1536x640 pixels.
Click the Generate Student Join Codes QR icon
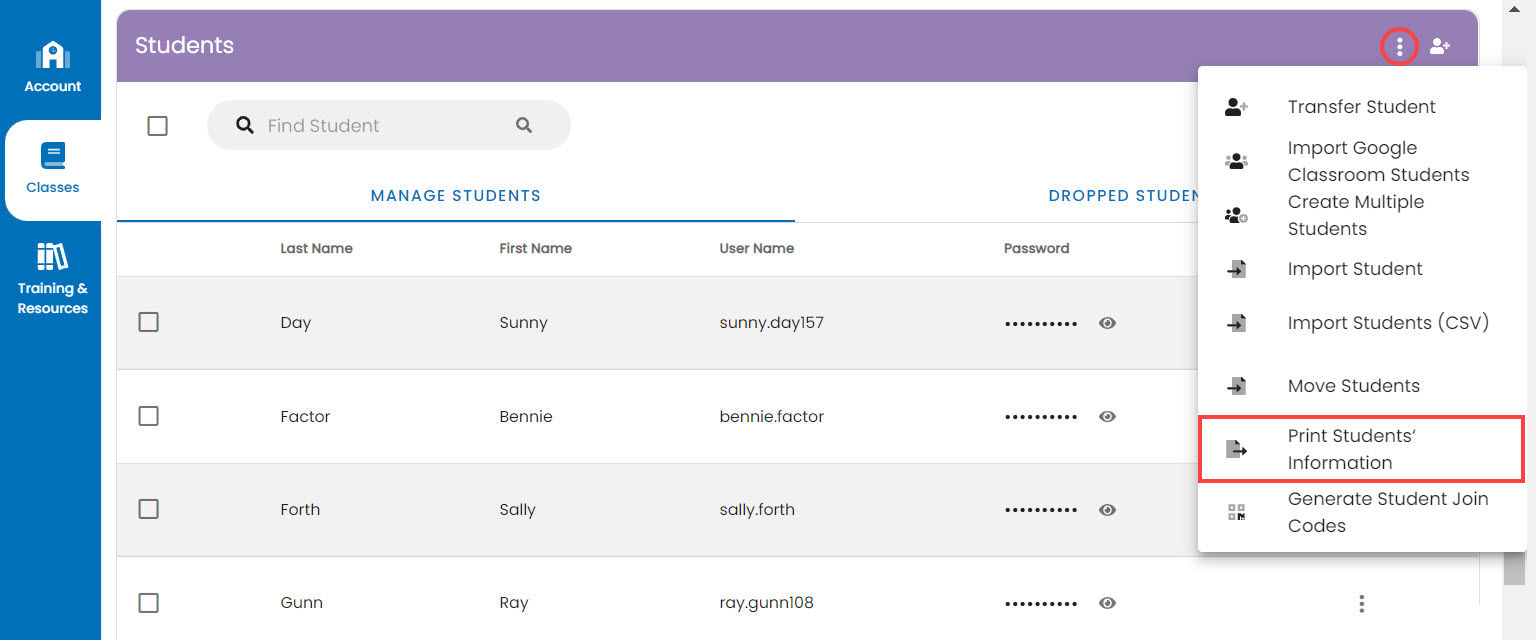tap(1237, 511)
